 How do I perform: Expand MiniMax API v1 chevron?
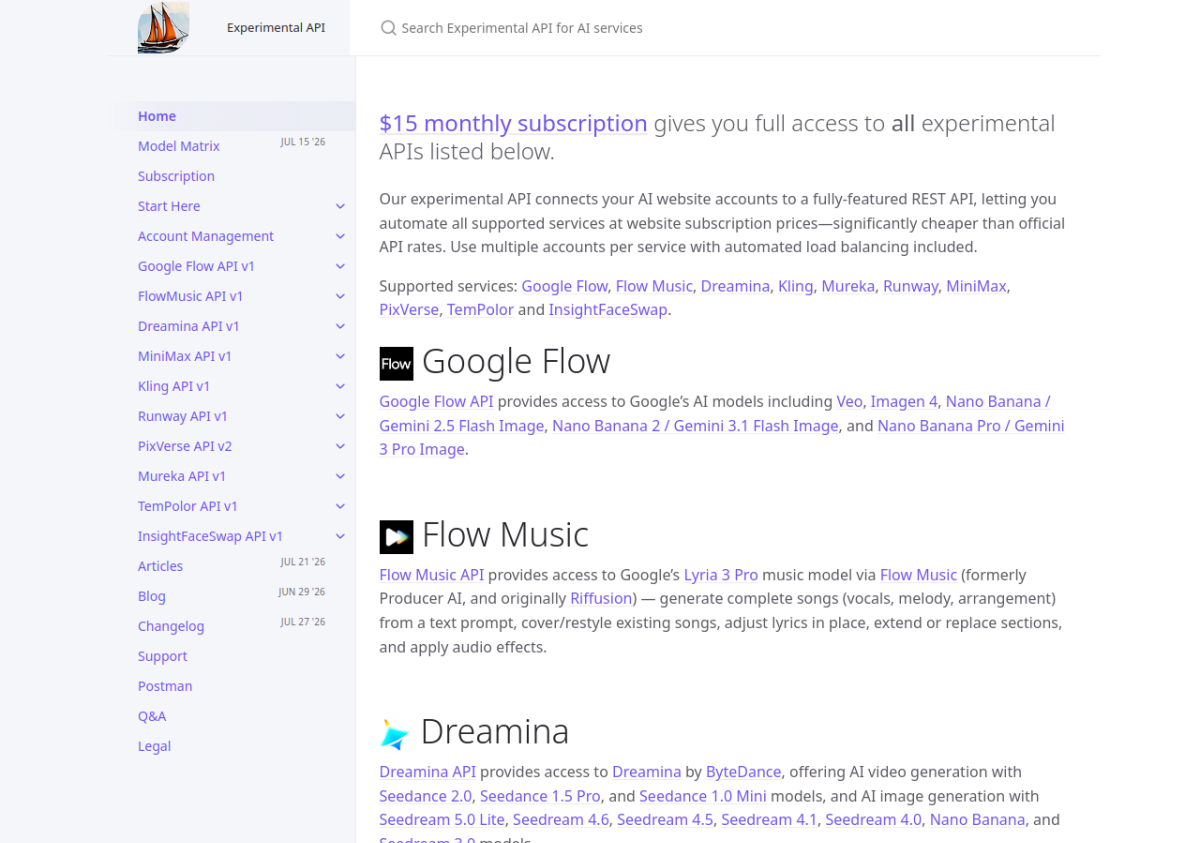click(x=340, y=356)
